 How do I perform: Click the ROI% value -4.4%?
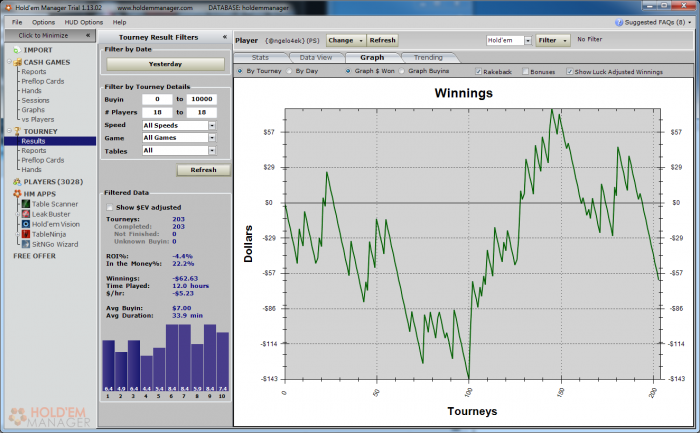[x=183, y=256]
